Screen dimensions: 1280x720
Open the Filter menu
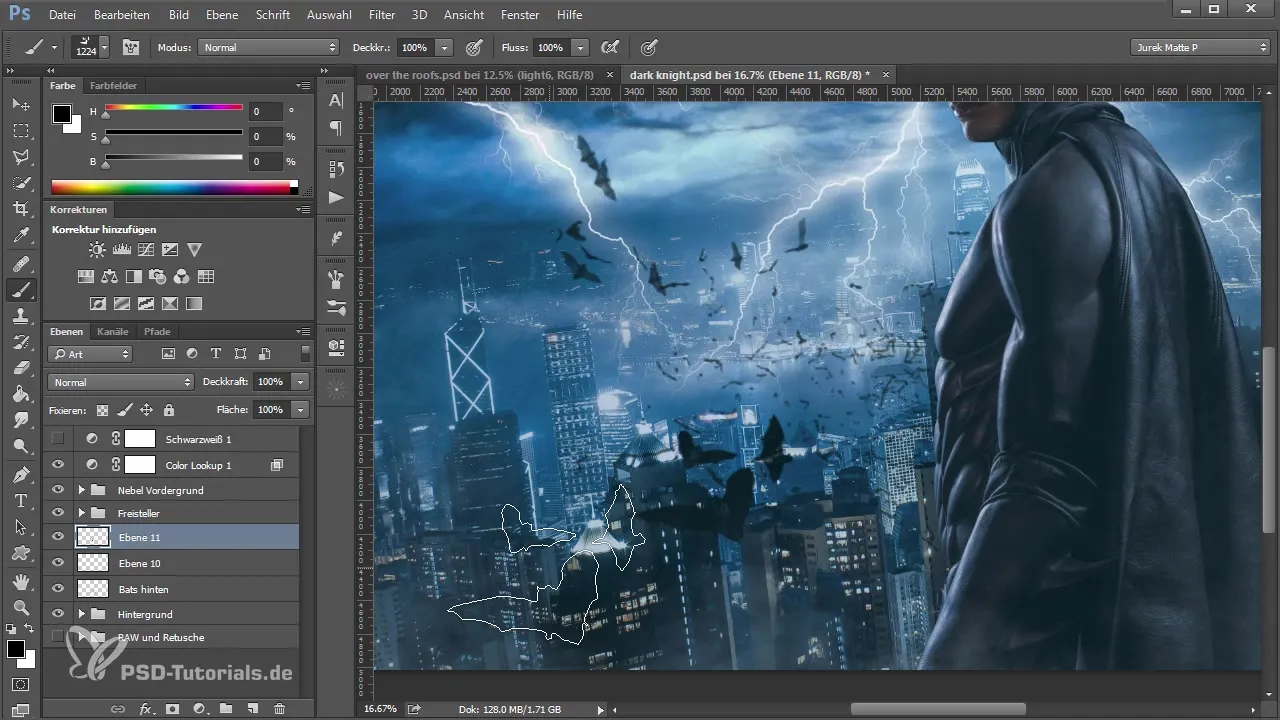coord(381,15)
